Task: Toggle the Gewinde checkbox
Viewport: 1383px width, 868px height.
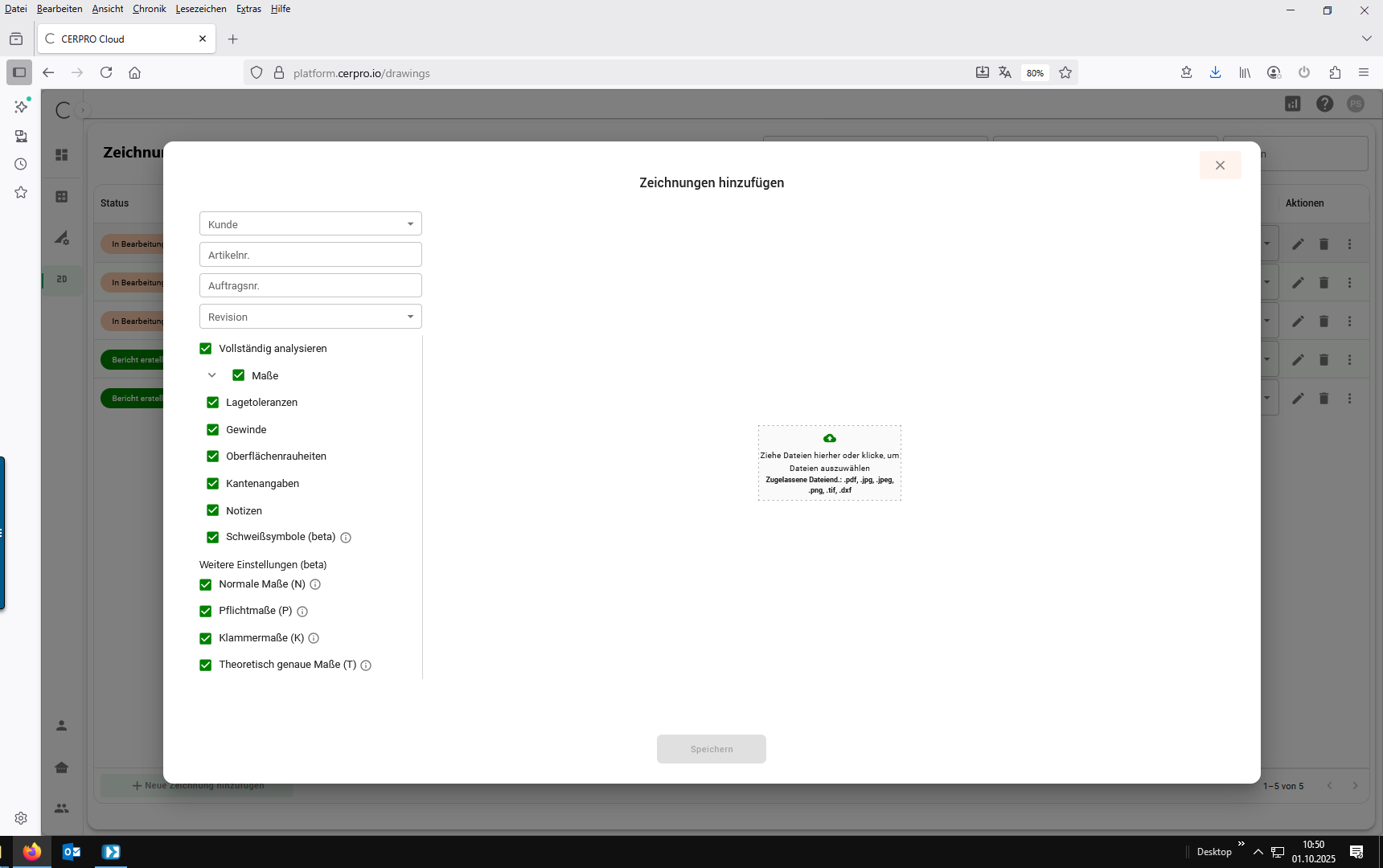Action: coord(213,430)
